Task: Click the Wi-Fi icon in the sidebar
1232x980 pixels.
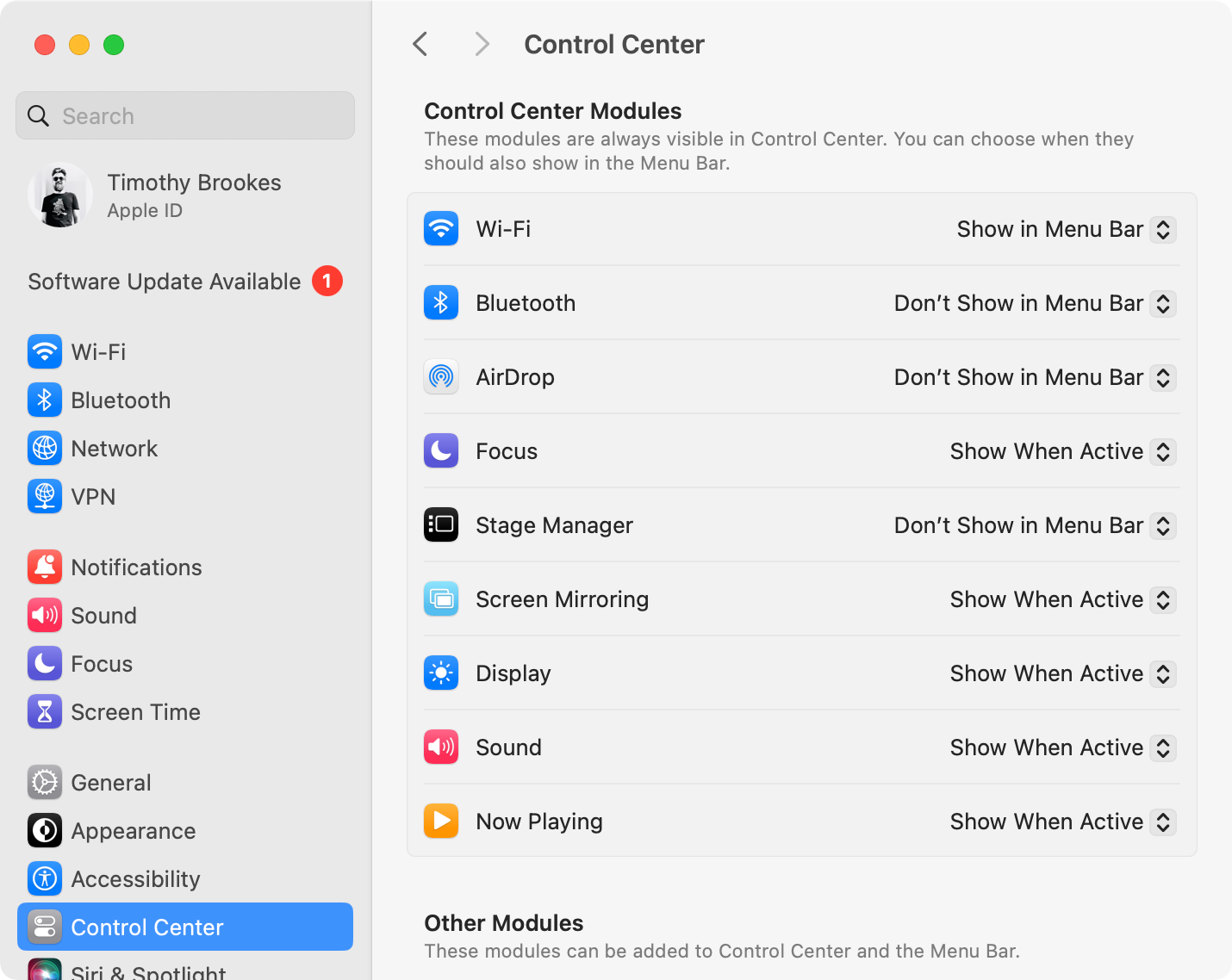Action: [x=45, y=351]
